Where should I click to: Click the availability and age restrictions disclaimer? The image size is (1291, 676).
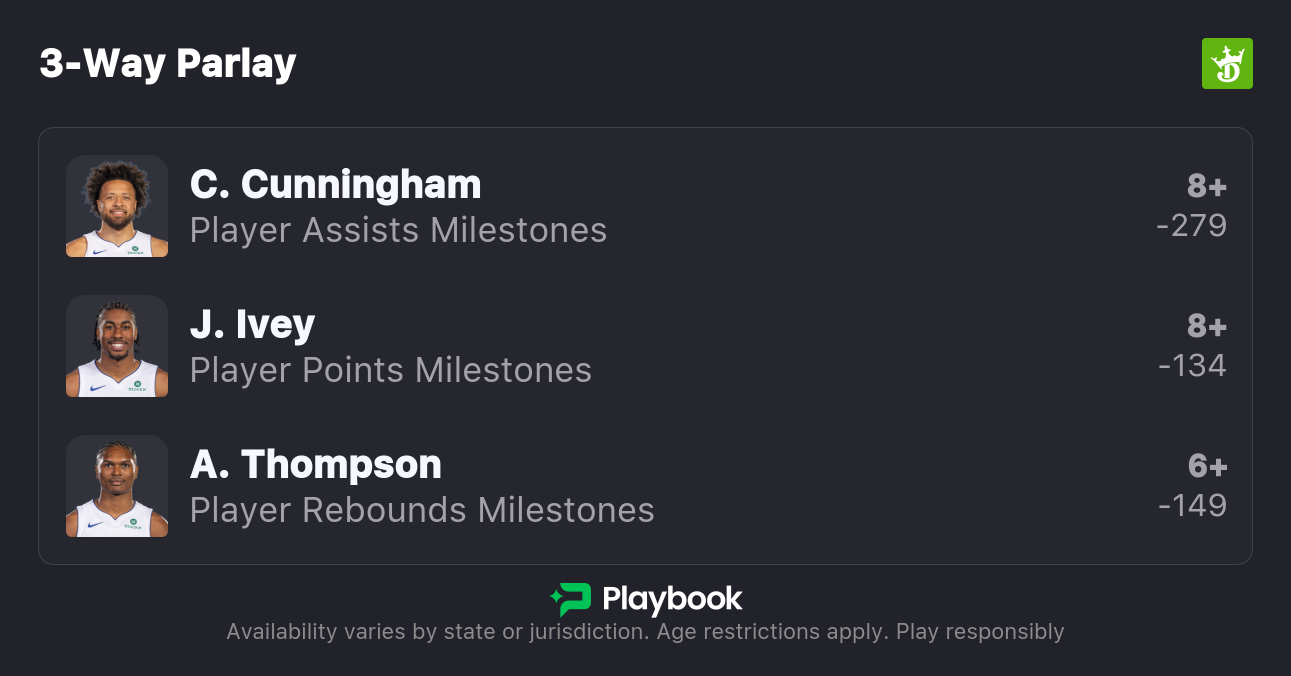[x=645, y=632]
